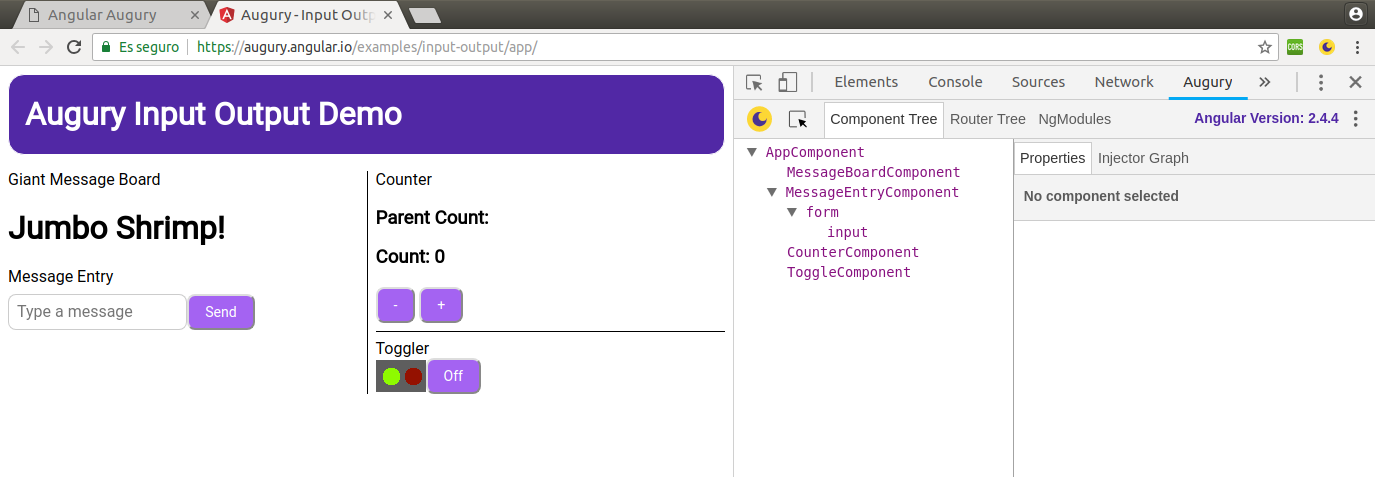This screenshot has height=477, width=1375.
Task: Select CounterComponent in the component tree
Action: (852, 252)
